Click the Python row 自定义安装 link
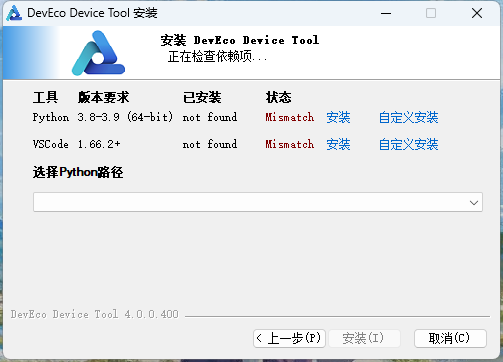 coord(408,117)
